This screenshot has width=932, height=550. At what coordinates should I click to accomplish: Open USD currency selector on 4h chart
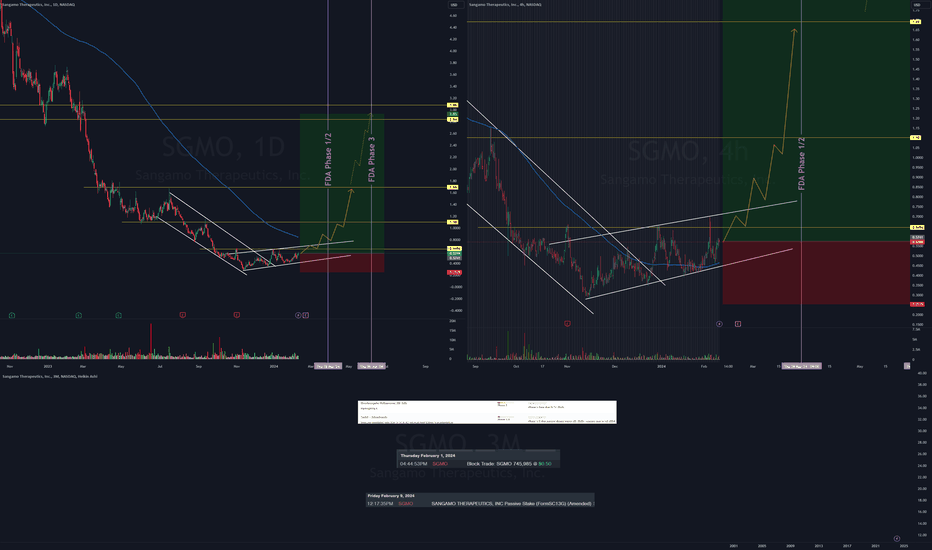coord(918,5)
